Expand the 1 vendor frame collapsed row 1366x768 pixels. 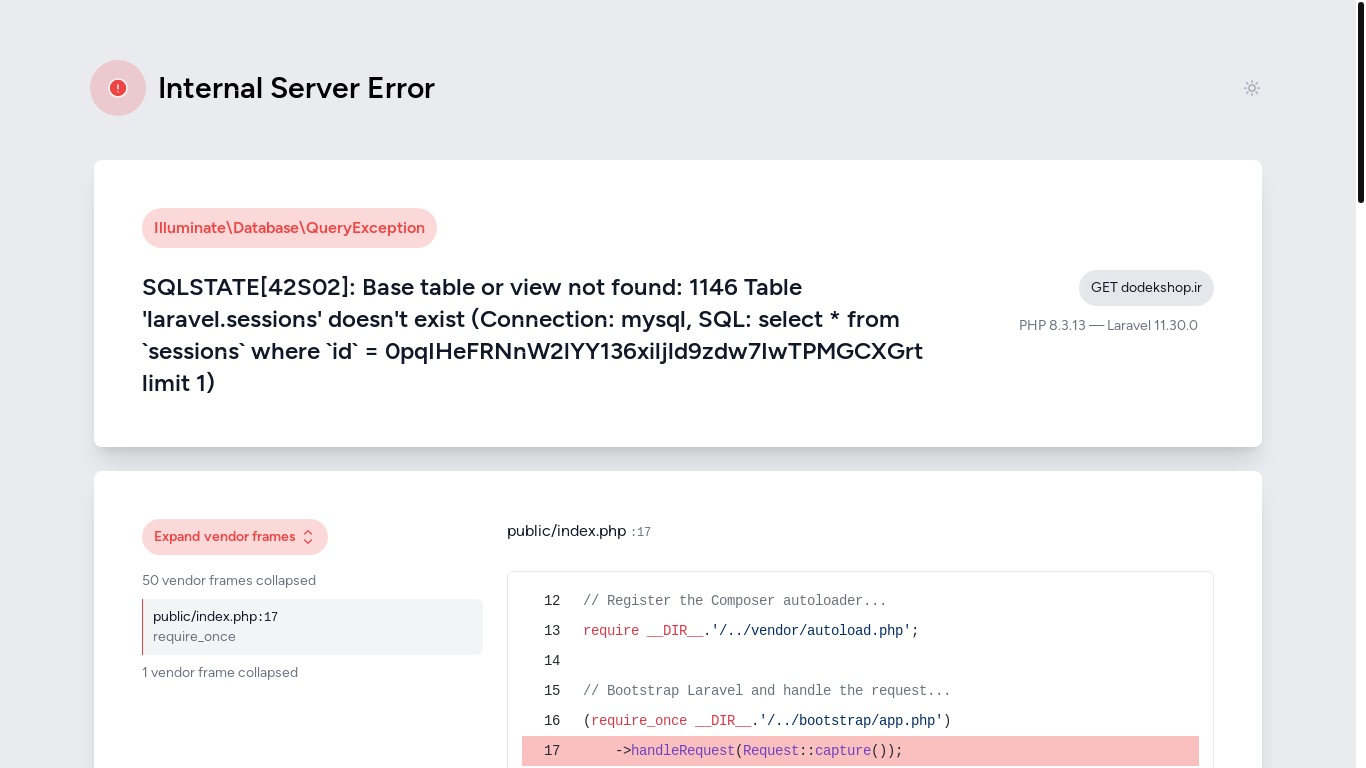coord(220,672)
